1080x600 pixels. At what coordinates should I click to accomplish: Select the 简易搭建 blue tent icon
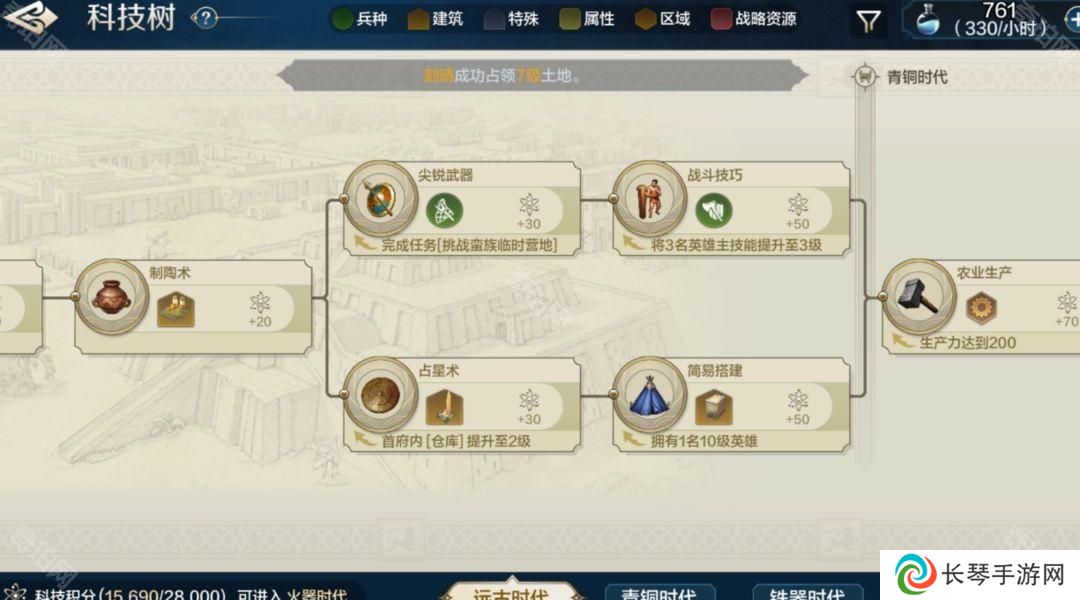coord(650,395)
